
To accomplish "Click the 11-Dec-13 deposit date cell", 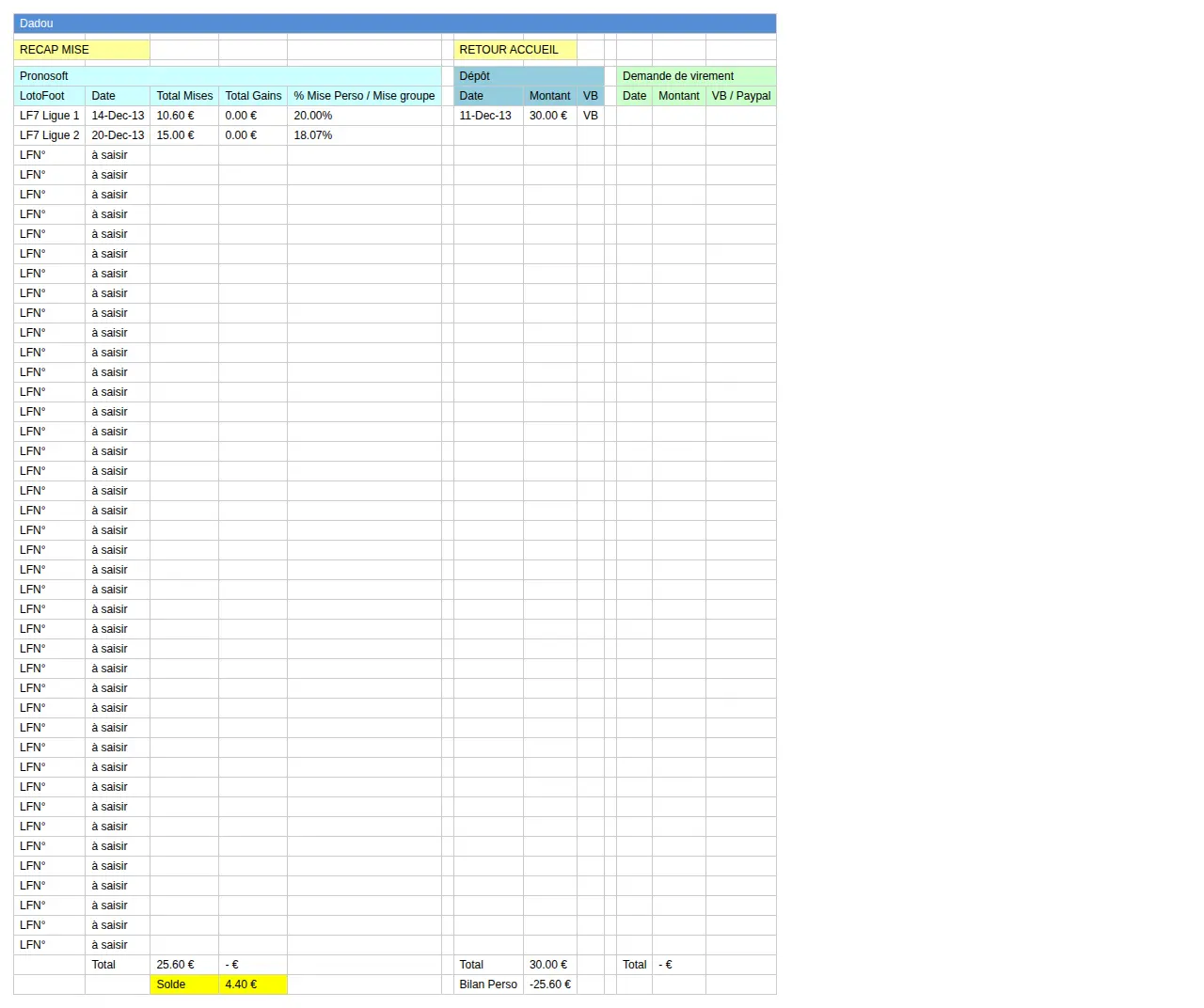I will coord(488,116).
